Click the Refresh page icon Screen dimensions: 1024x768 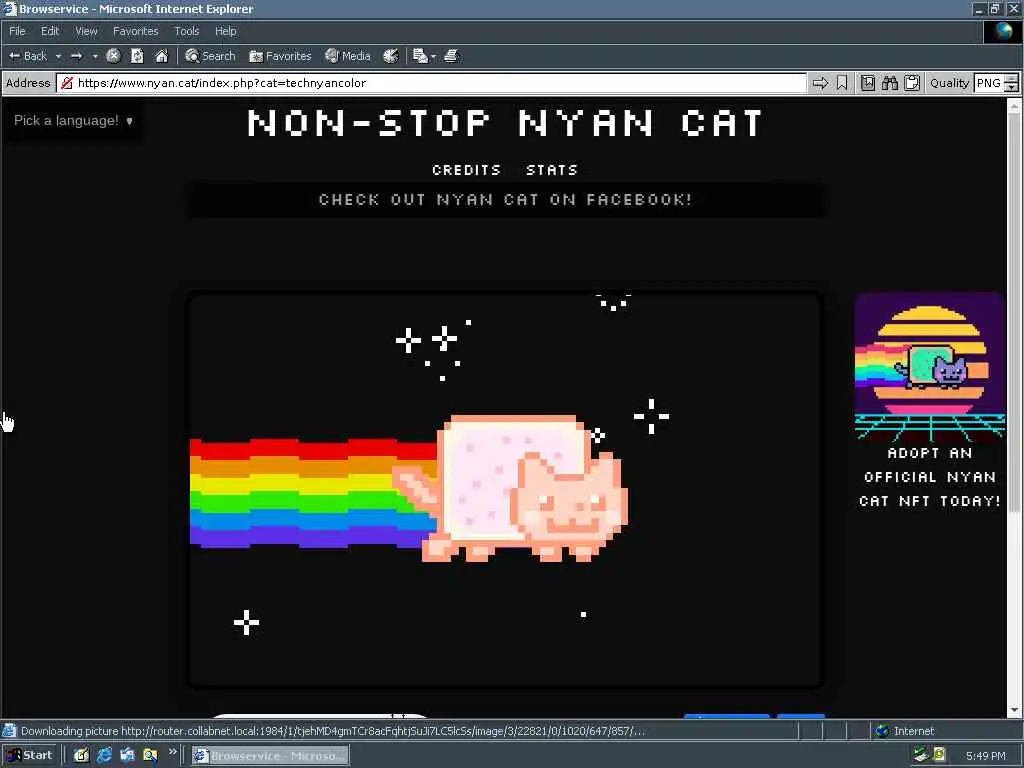(x=137, y=56)
